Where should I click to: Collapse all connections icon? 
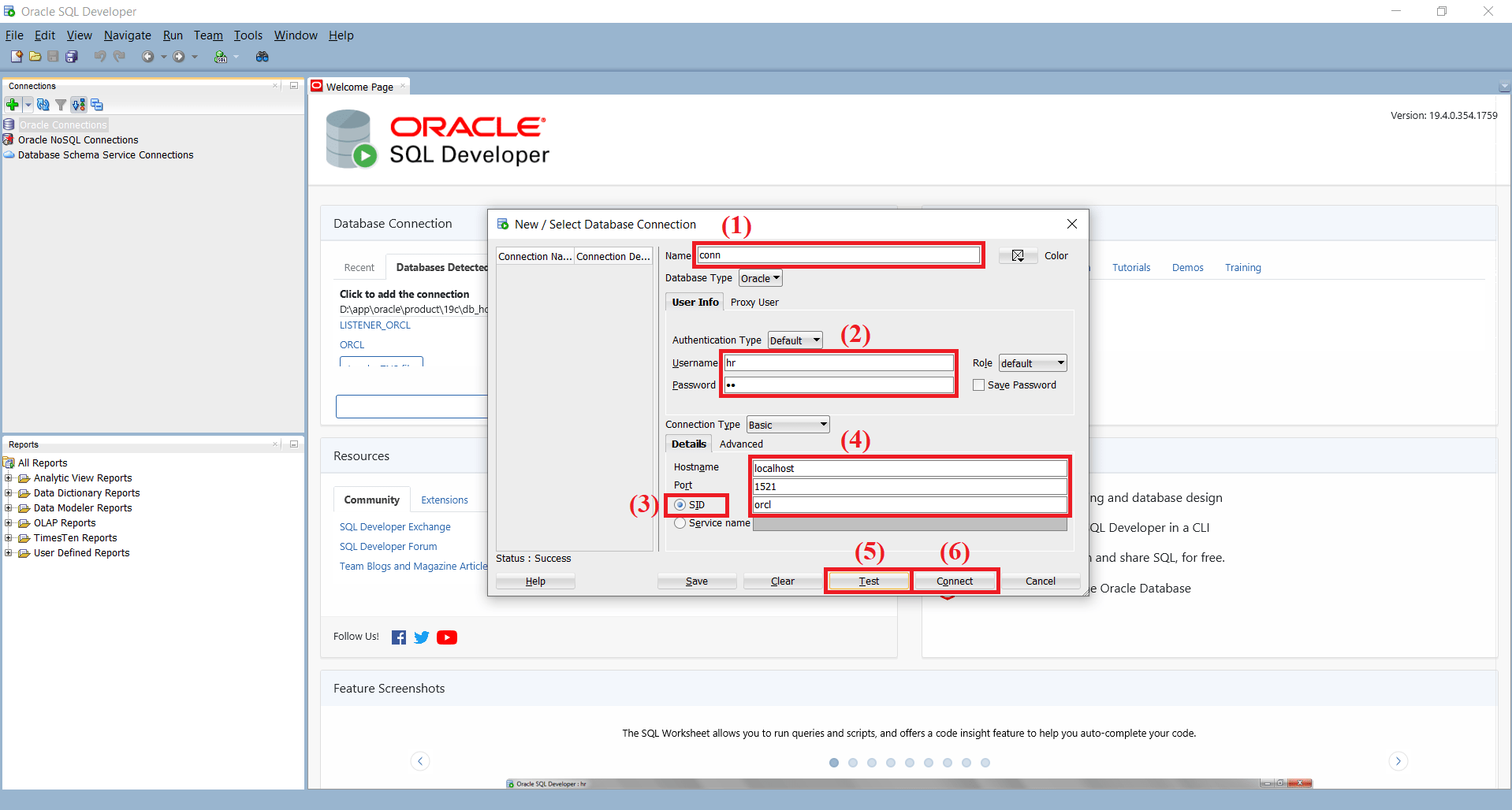tap(97, 105)
